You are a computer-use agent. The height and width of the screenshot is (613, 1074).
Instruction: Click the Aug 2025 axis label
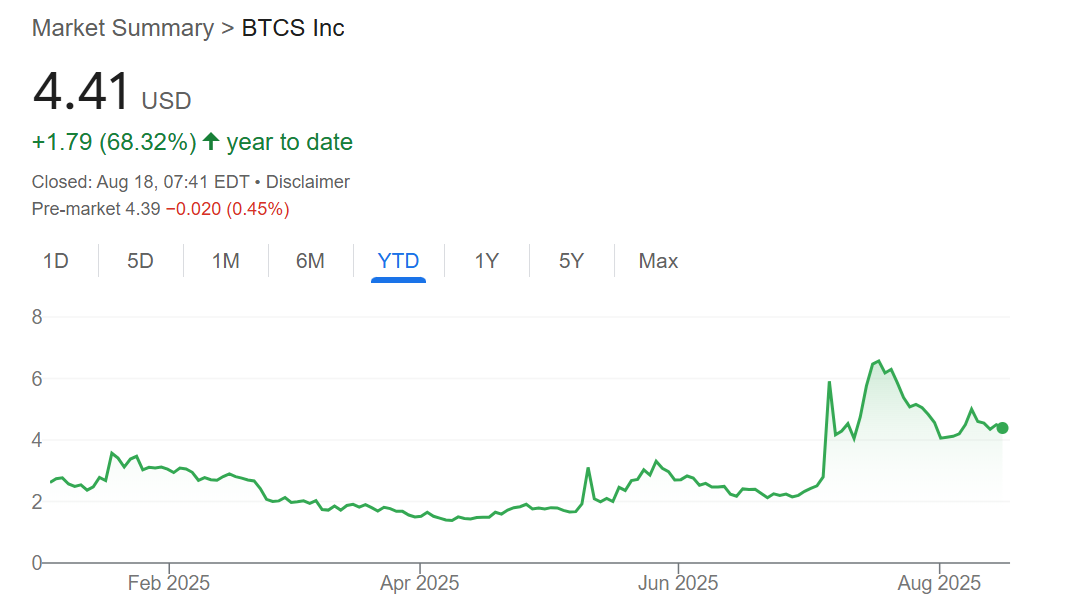940,583
